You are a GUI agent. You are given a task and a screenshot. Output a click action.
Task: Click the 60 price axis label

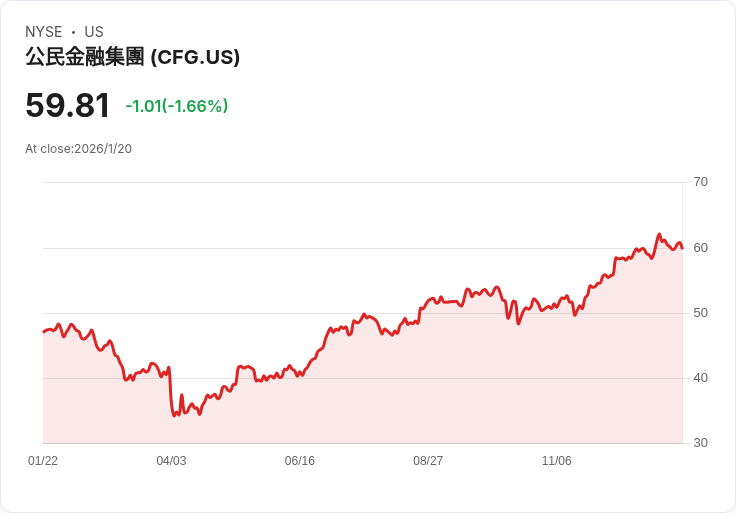701,247
